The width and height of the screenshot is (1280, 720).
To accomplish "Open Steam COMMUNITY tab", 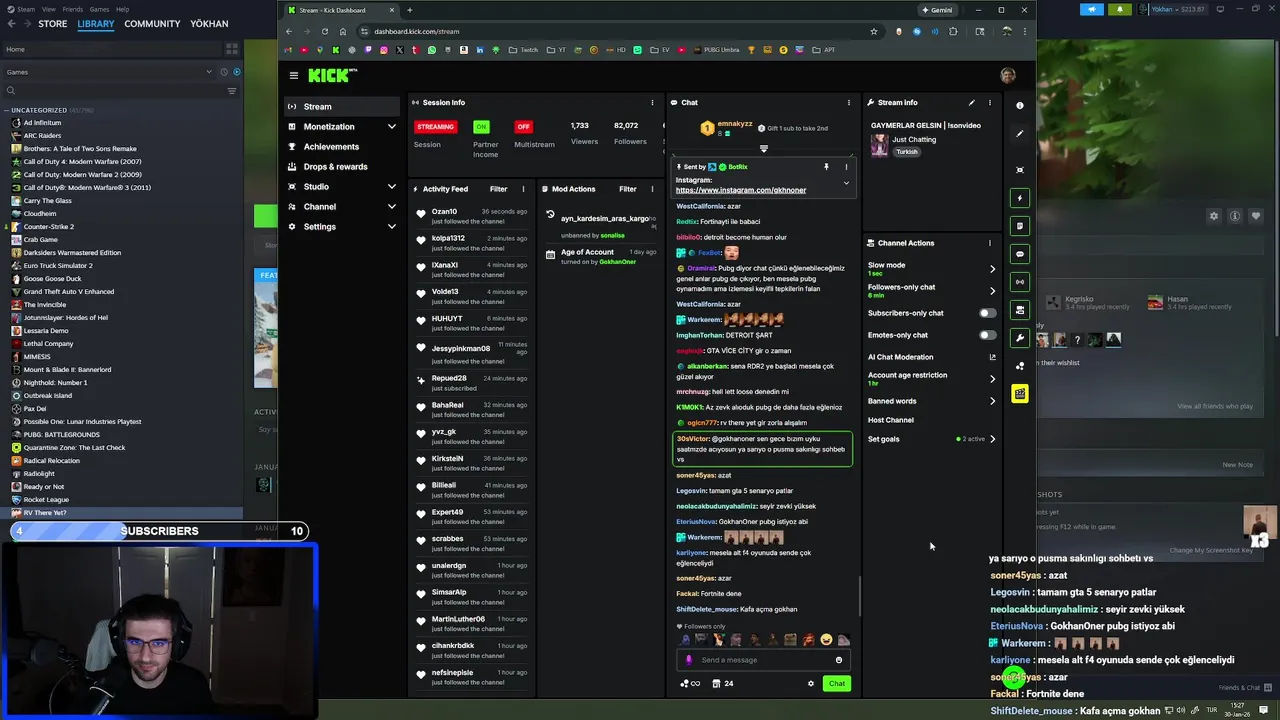I will click(x=152, y=24).
